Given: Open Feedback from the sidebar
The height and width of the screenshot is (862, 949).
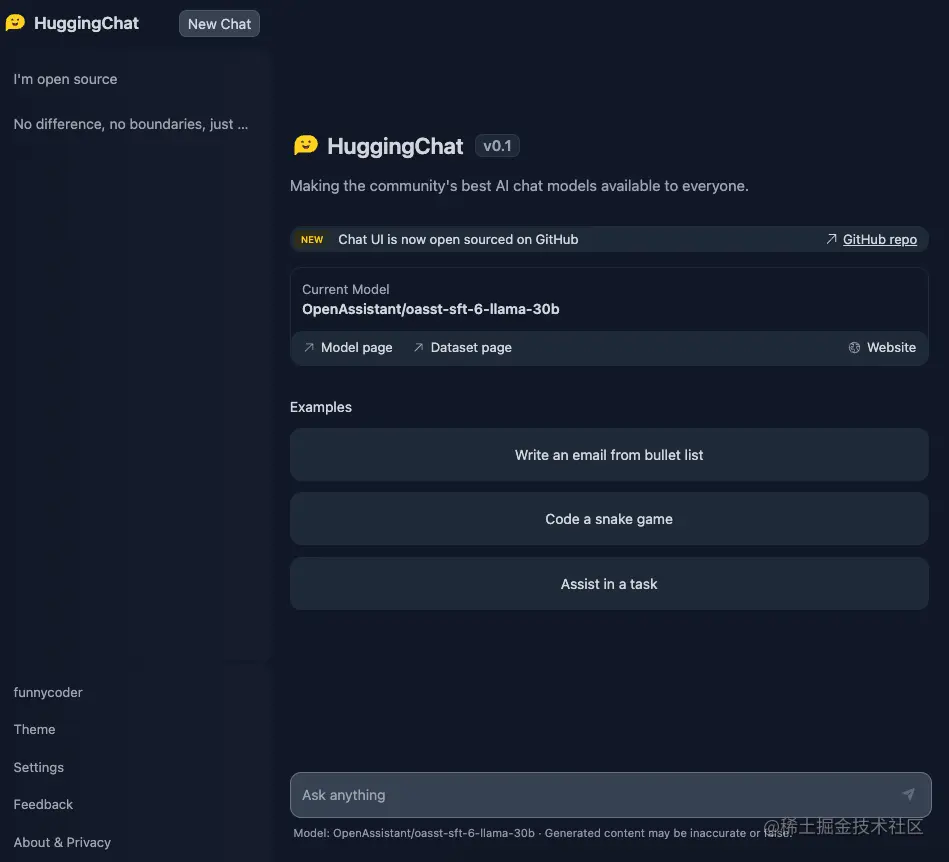Looking at the screenshot, I should pyautogui.click(x=43, y=804).
